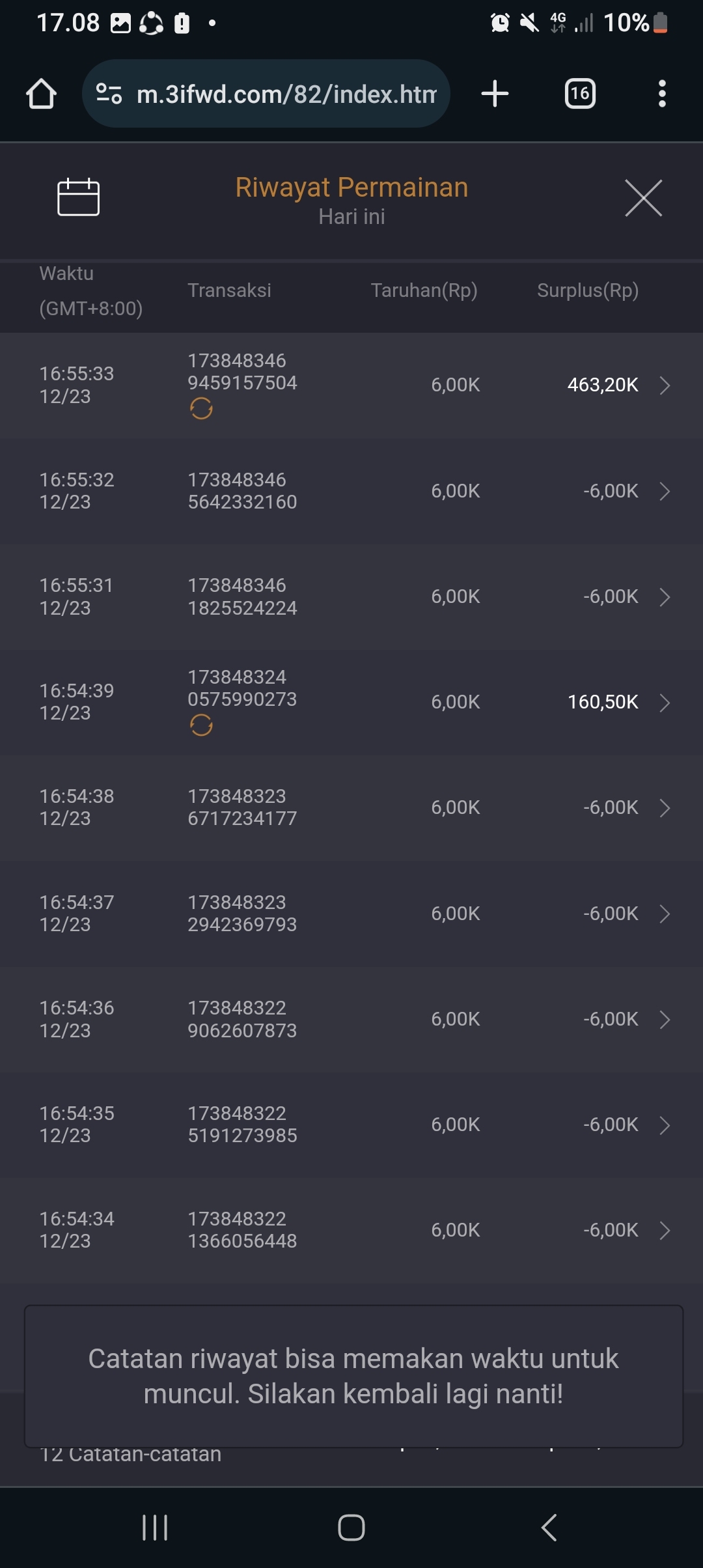Image resolution: width=703 pixels, height=1568 pixels.
Task: Tap the address bar URL m.3ifwd.com
Action: [286, 94]
